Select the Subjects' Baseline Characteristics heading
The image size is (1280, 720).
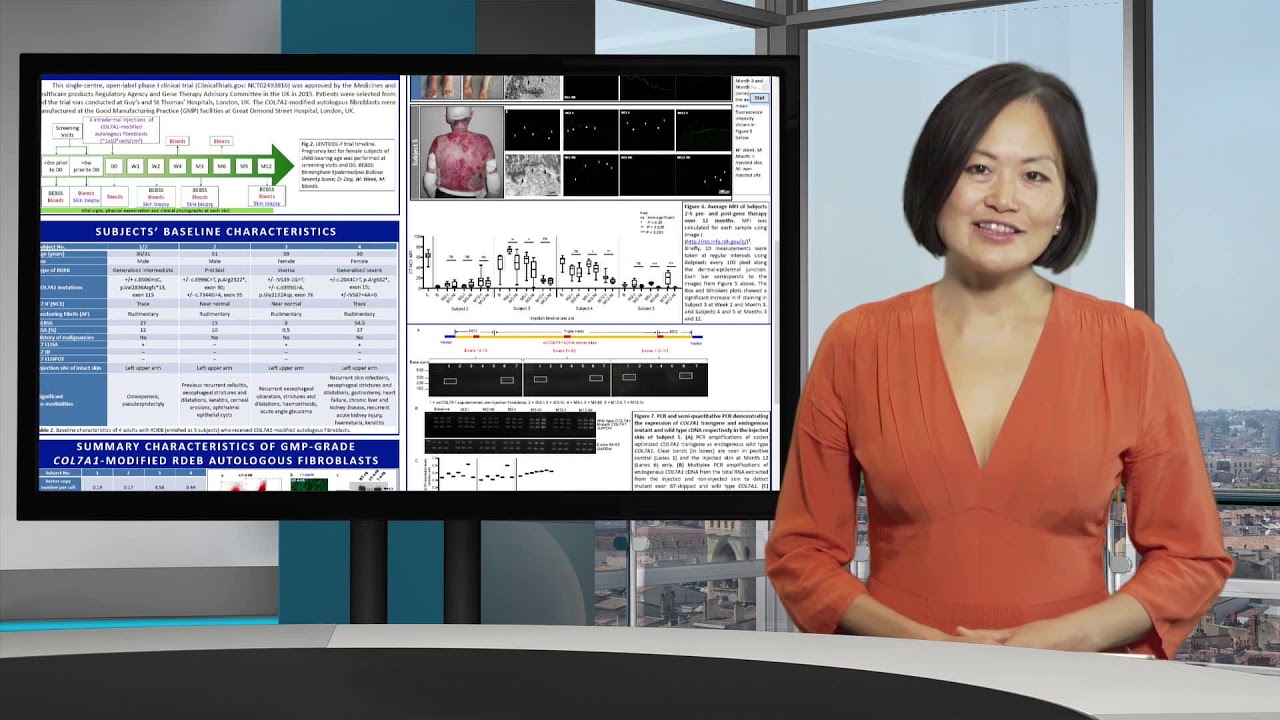pyautogui.click(x=216, y=232)
